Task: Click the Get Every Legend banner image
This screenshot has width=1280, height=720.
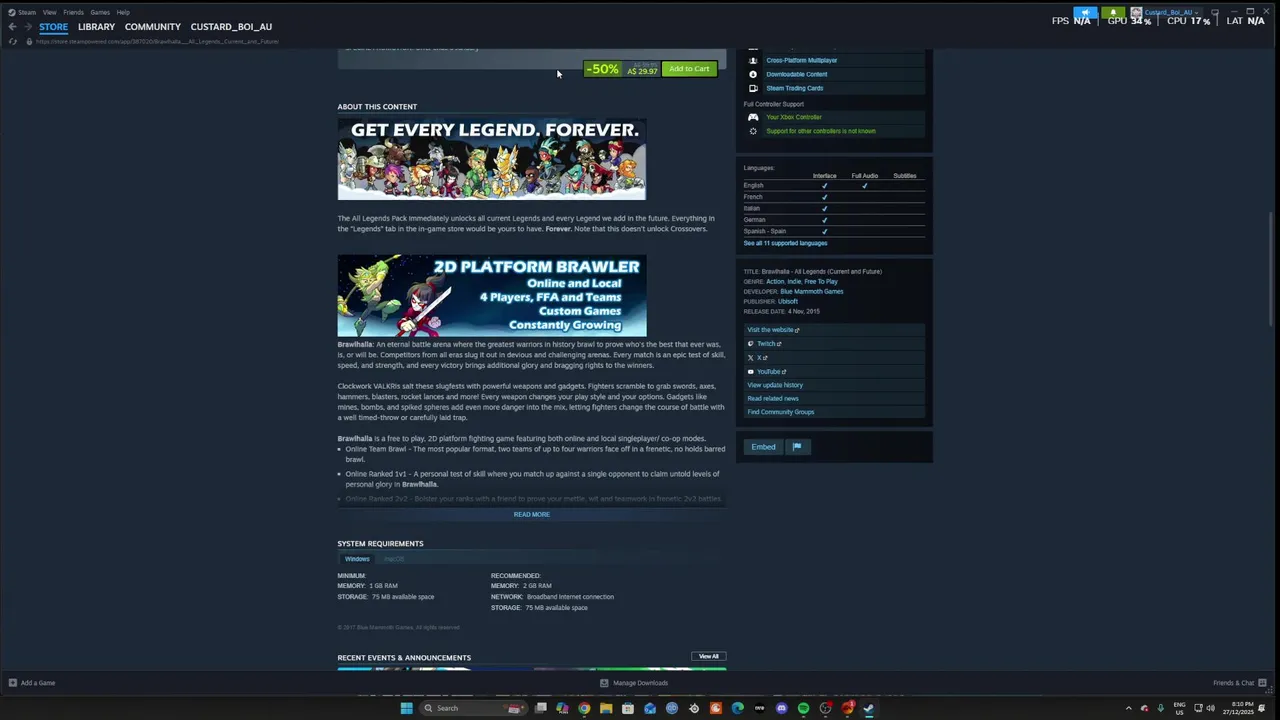Action: pyautogui.click(x=492, y=159)
